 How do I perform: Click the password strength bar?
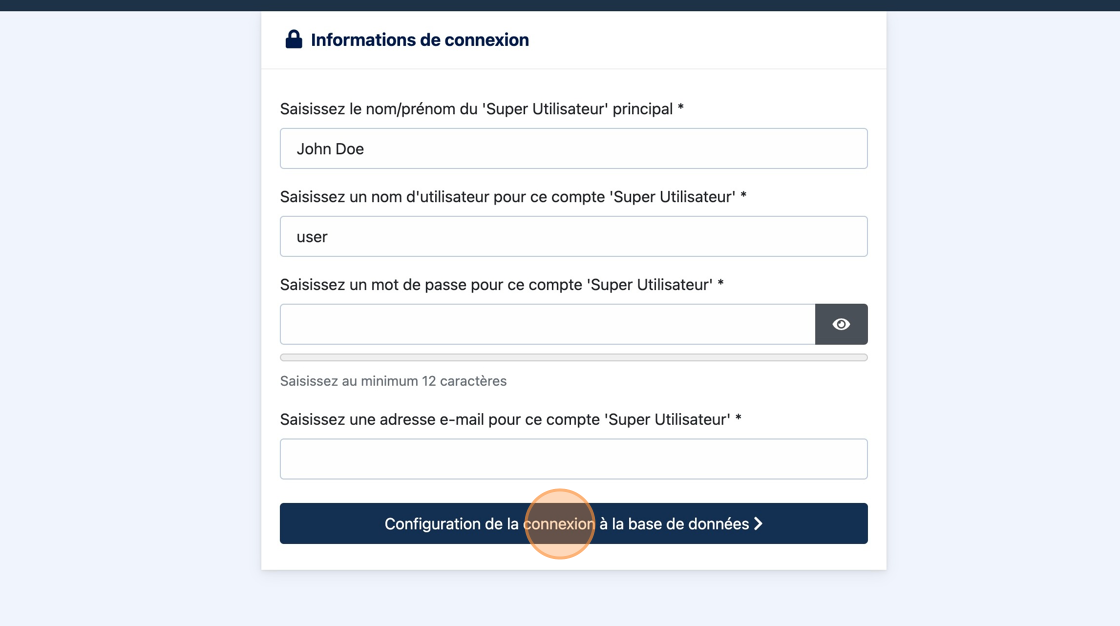click(573, 357)
